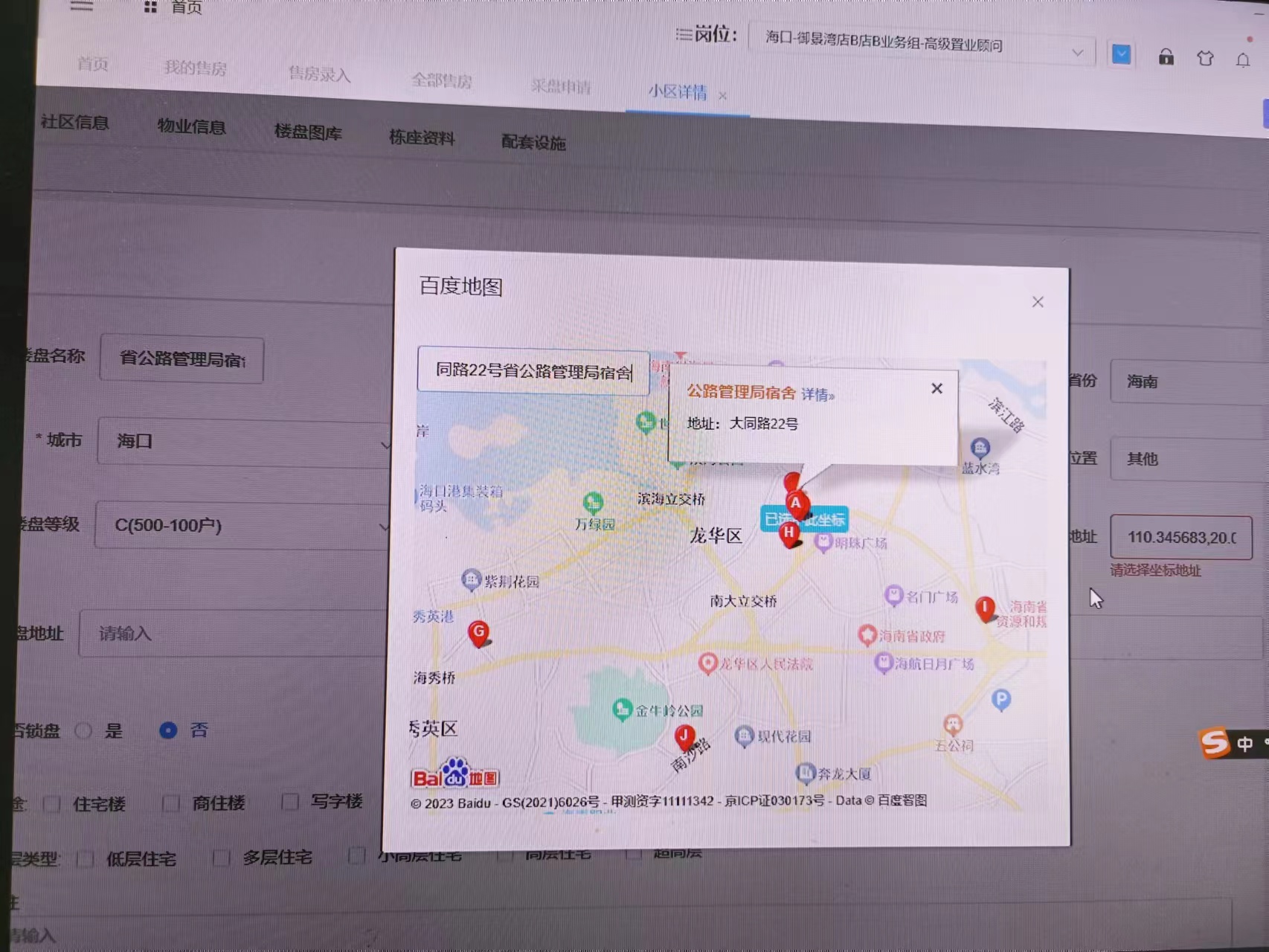This screenshot has height=952, width=1269.
Task: Open 物业信息 section tab
Action: tap(191, 126)
